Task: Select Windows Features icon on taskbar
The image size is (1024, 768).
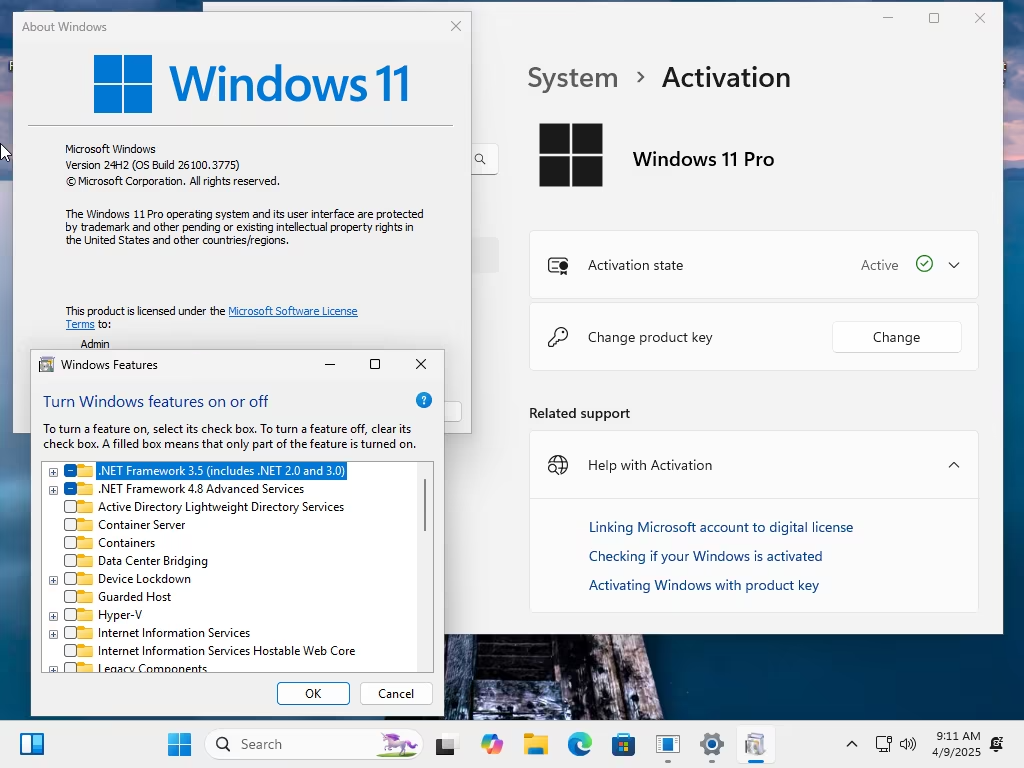Action: (x=756, y=744)
